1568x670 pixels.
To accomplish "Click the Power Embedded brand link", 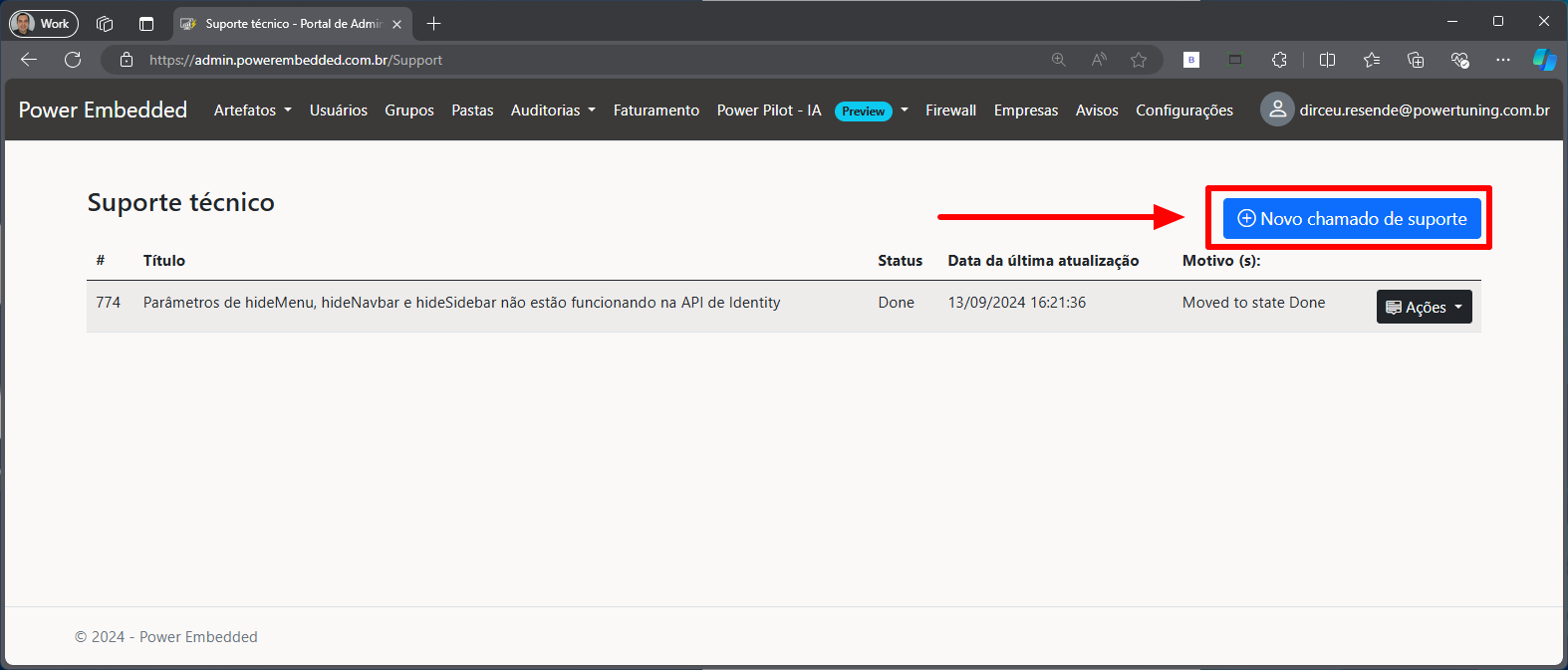I will [103, 111].
